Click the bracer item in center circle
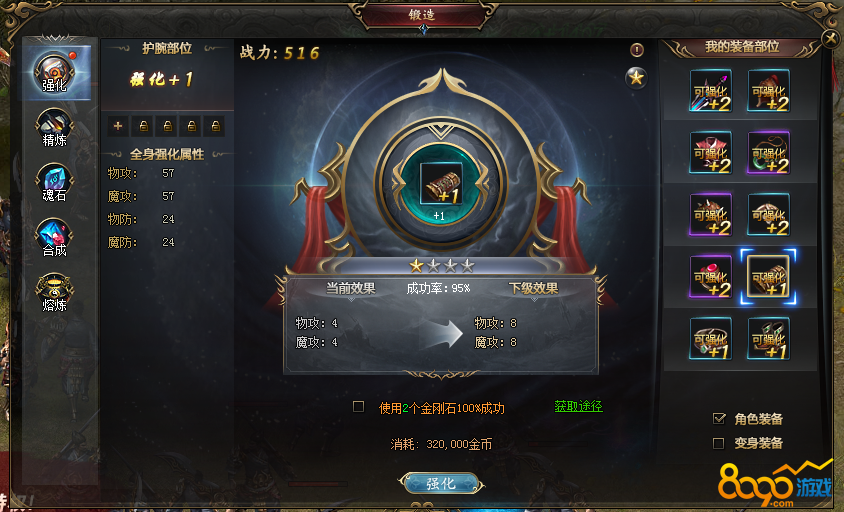 pos(441,183)
